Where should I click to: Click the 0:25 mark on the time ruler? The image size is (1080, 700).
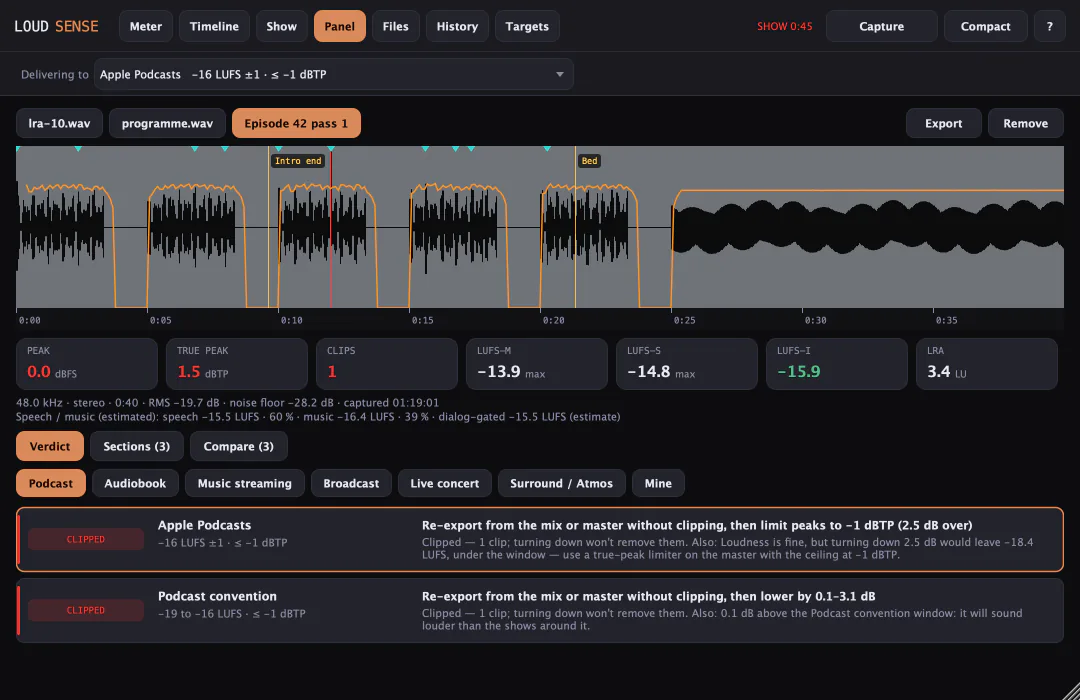[685, 320]
